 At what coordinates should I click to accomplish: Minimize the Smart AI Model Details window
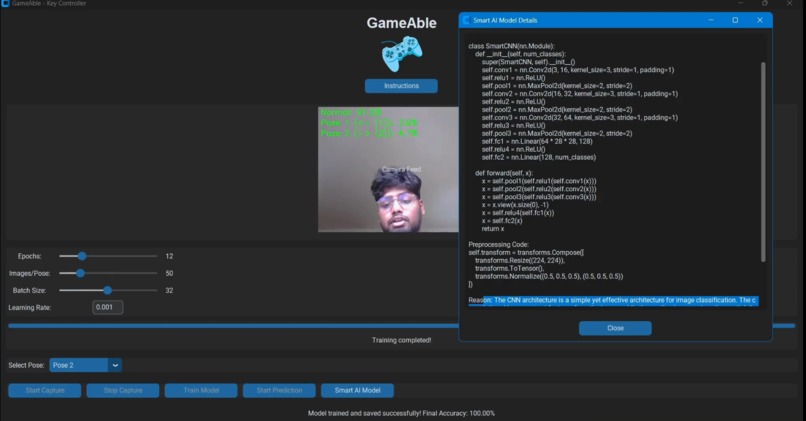(x=711, y=20)
